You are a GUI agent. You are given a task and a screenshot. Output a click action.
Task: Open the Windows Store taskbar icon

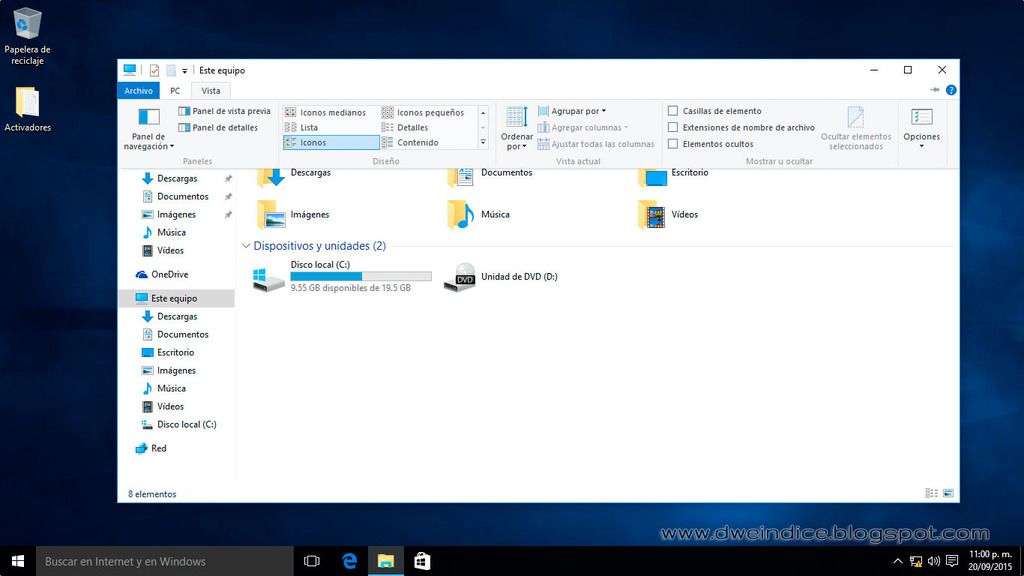pos(422,561)
